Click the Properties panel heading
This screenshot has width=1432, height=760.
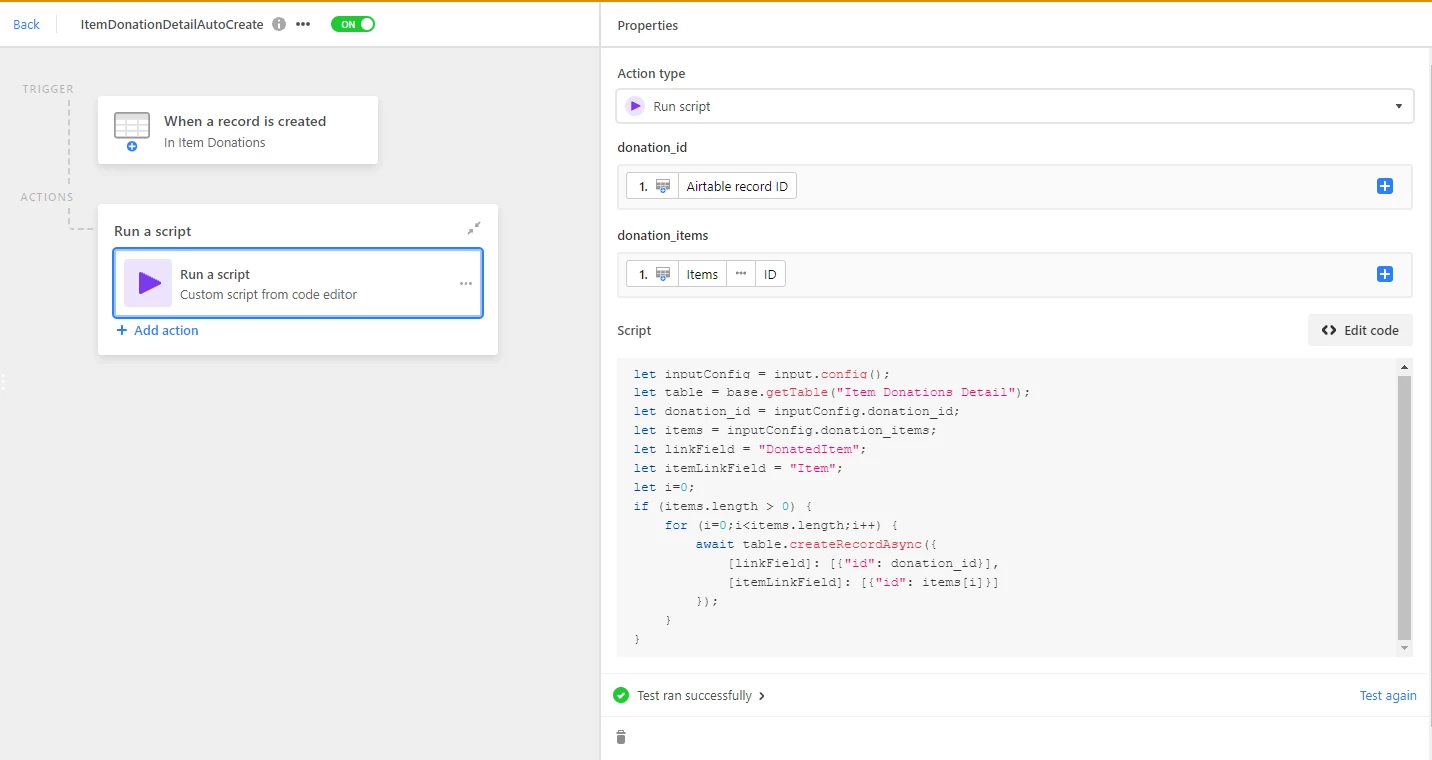(647, 25)
